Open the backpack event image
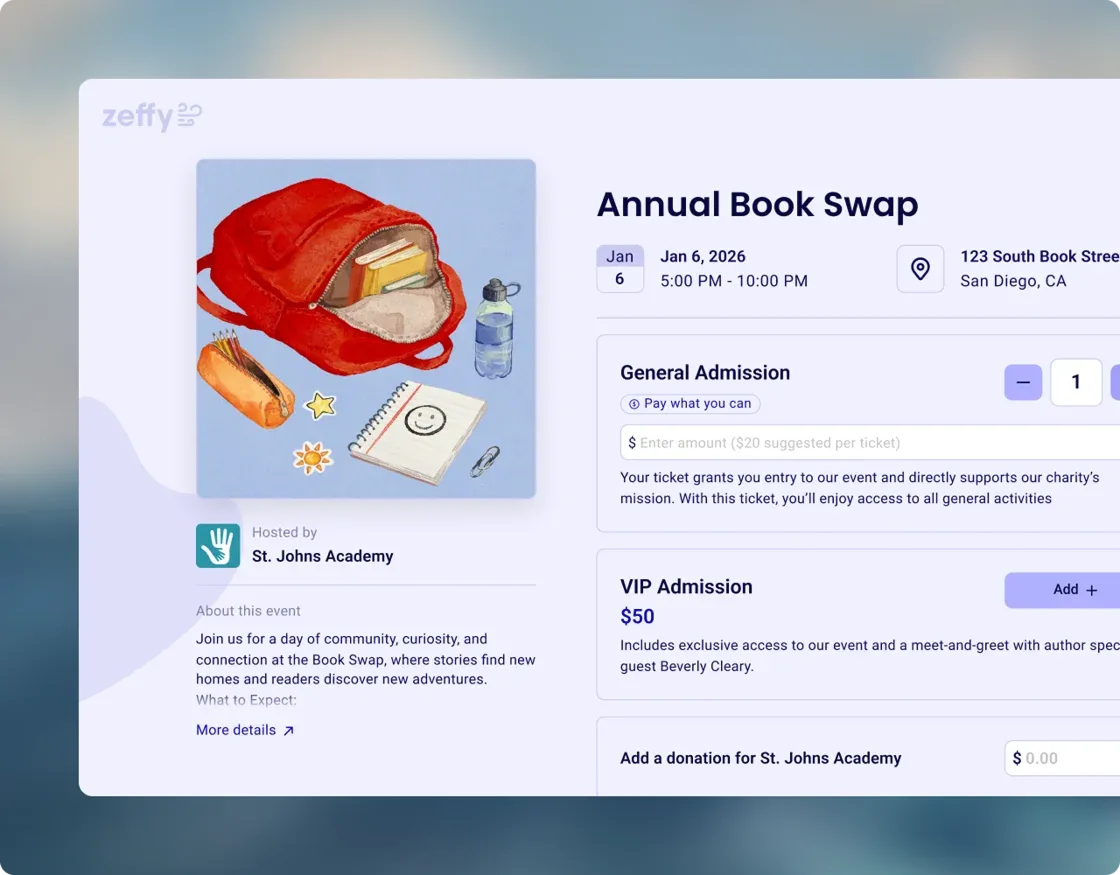1120x875 pixels. (366, 329)
